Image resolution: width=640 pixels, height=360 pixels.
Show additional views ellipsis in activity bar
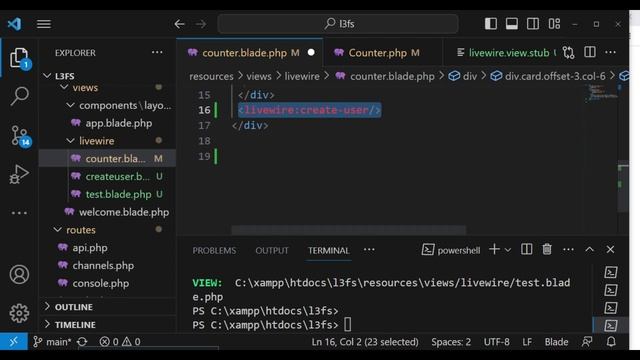pos(19,213)
